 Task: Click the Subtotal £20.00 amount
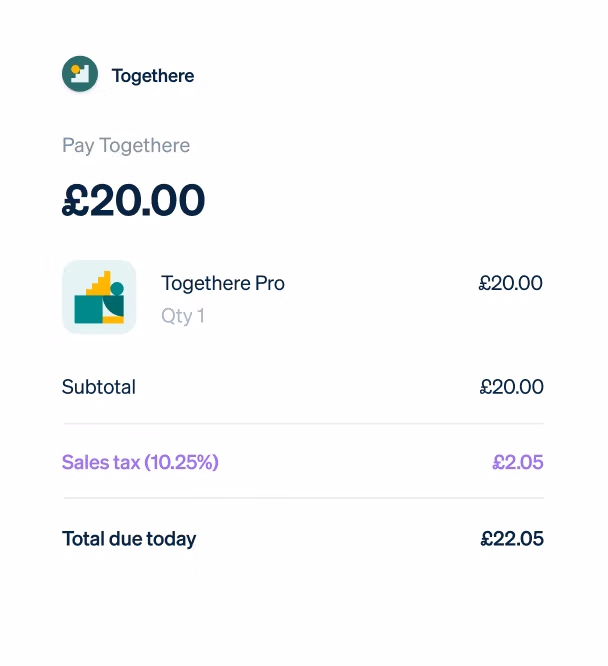pyautogui.click(x=511, y=387)
